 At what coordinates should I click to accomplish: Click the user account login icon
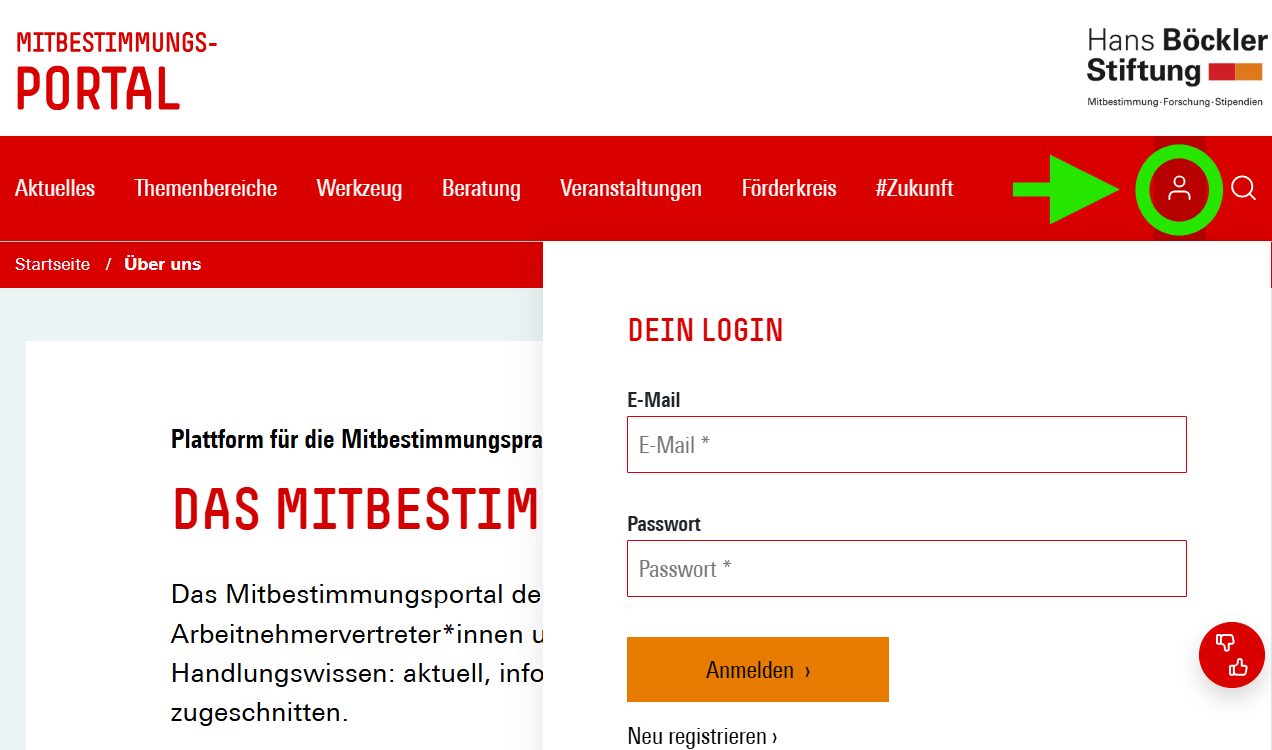1179,188
